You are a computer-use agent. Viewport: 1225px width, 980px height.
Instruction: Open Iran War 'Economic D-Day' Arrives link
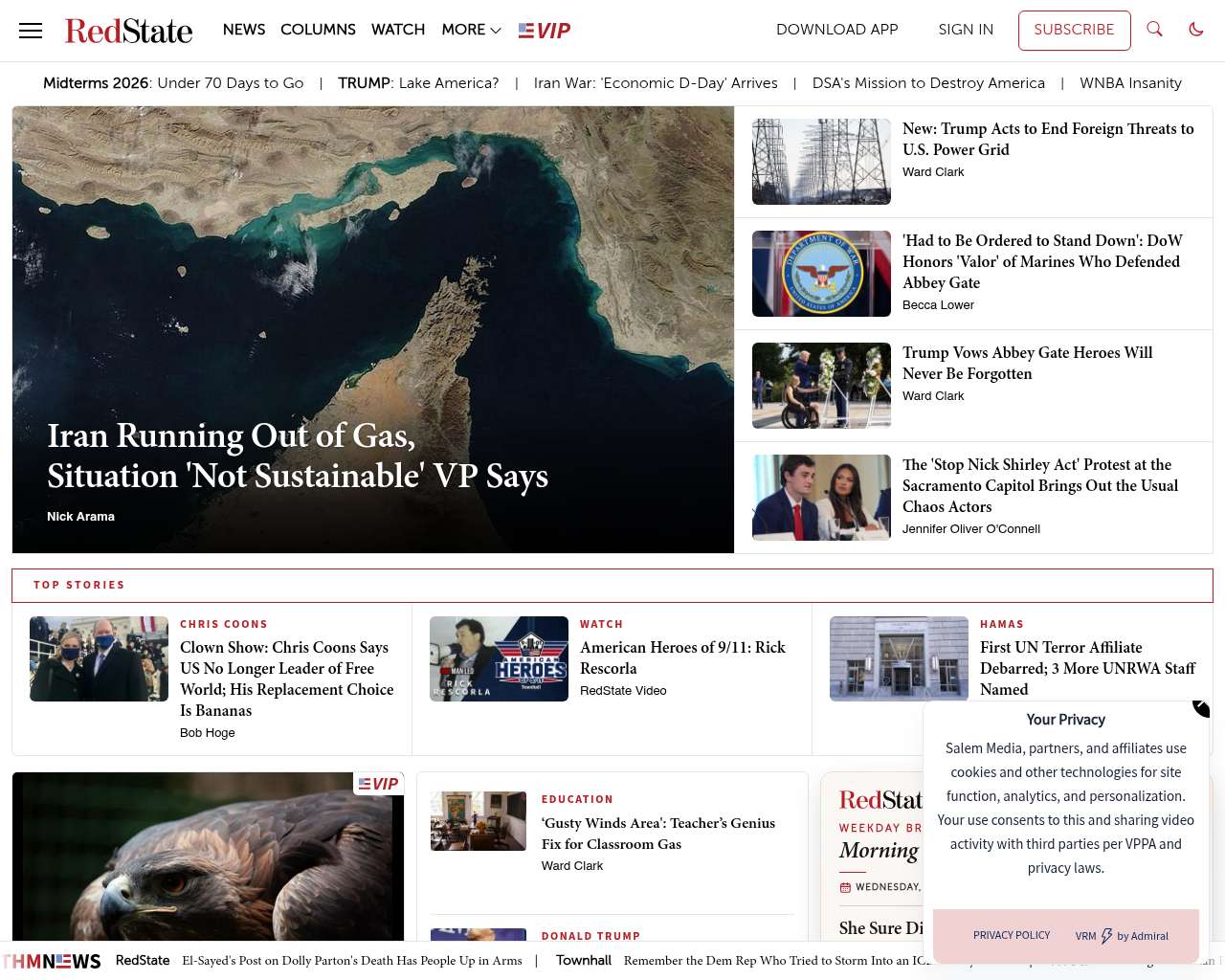pos(656,83)
